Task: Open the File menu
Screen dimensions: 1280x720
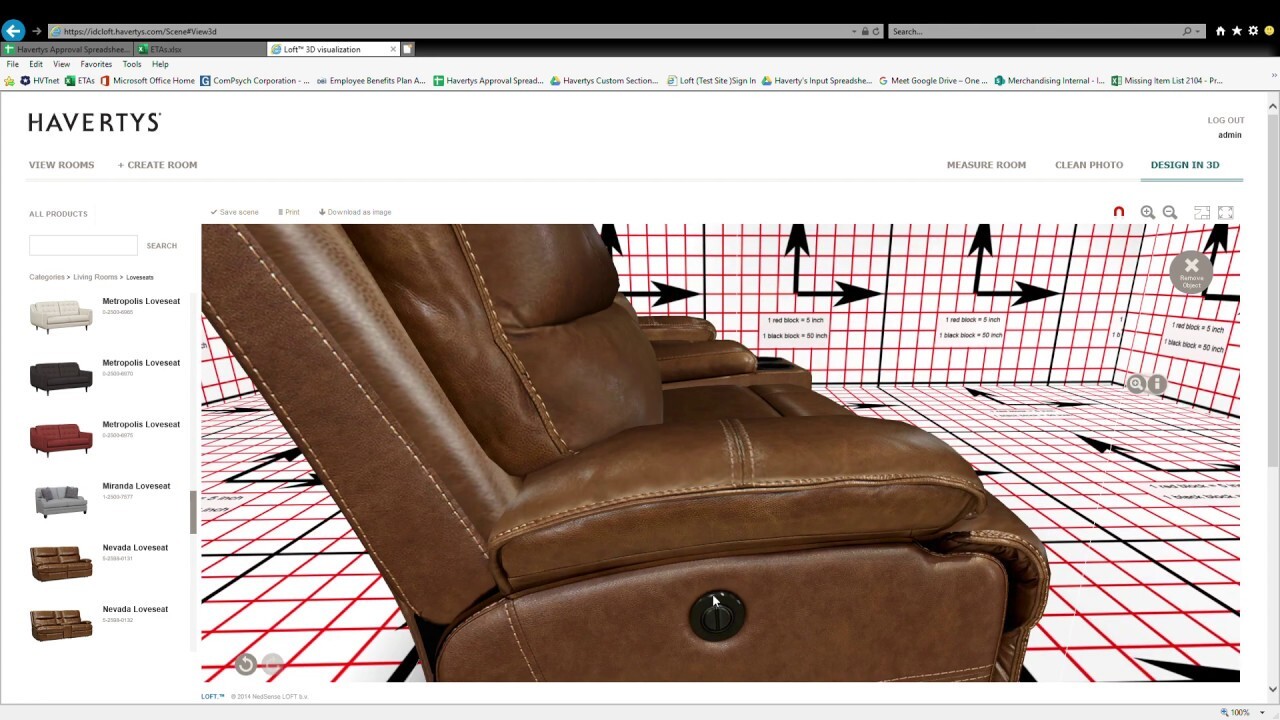Action: (13, 64)
